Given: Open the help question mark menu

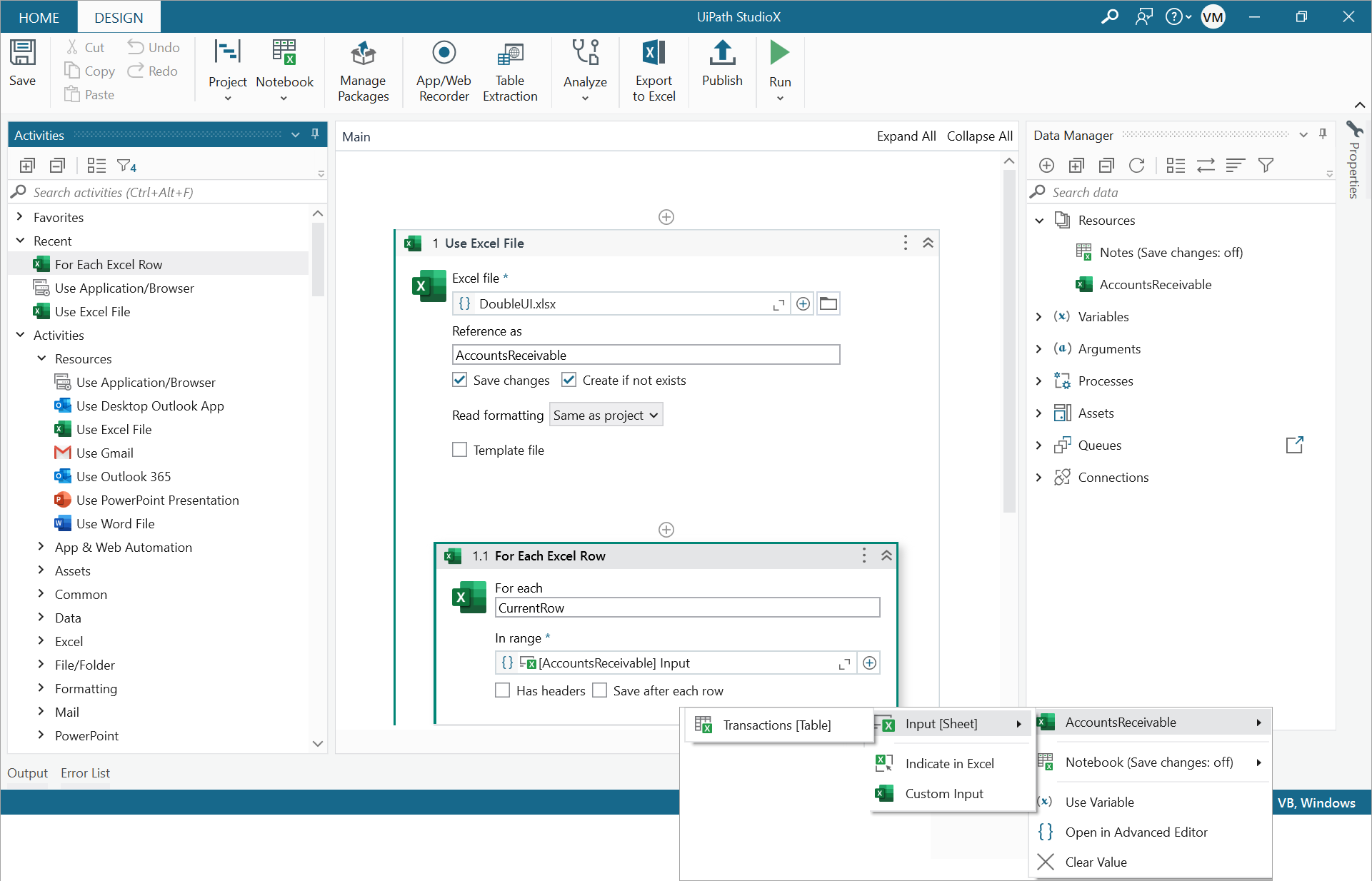Looking at the screenshot, I should point(1178,16).
